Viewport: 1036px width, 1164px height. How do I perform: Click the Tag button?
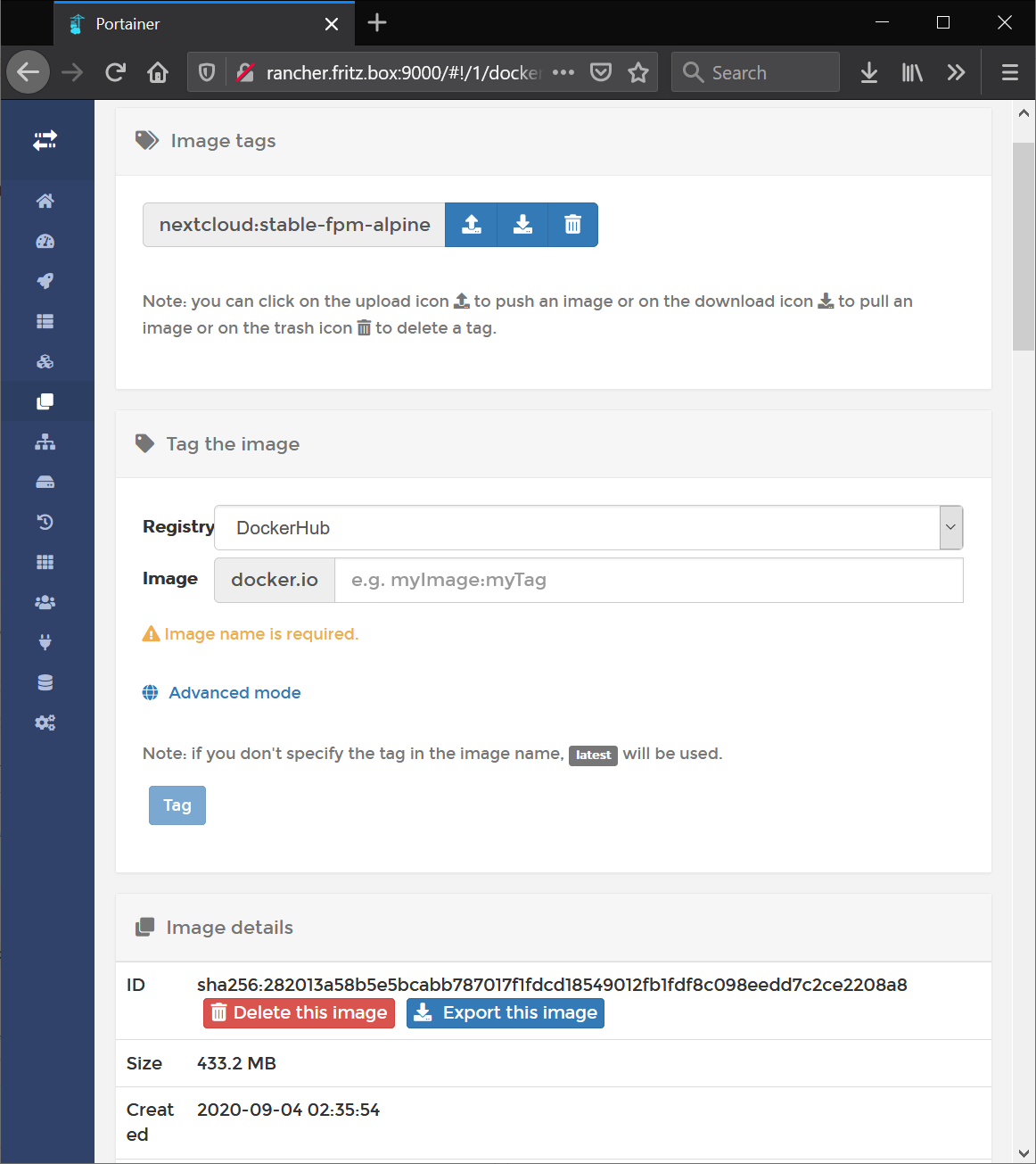coord(177,805)
